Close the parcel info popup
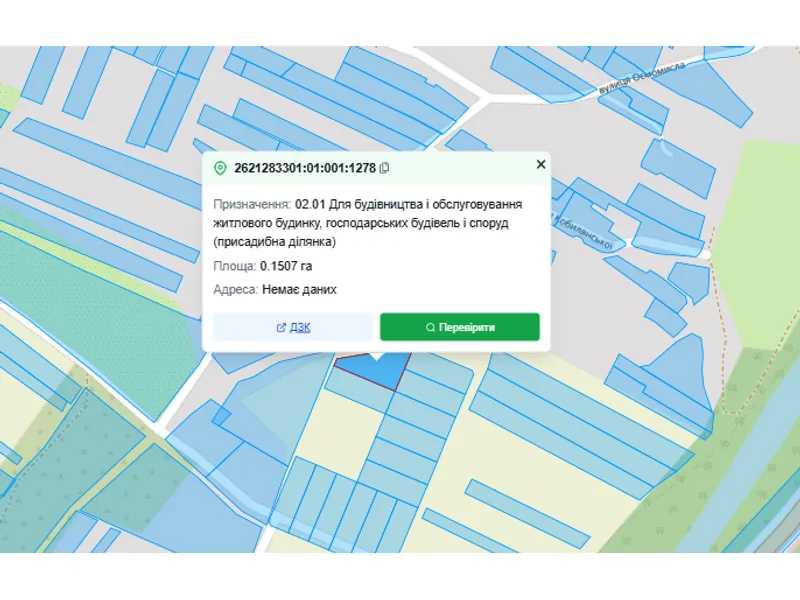This screenshot has width=800, height=600. point(541,165)
